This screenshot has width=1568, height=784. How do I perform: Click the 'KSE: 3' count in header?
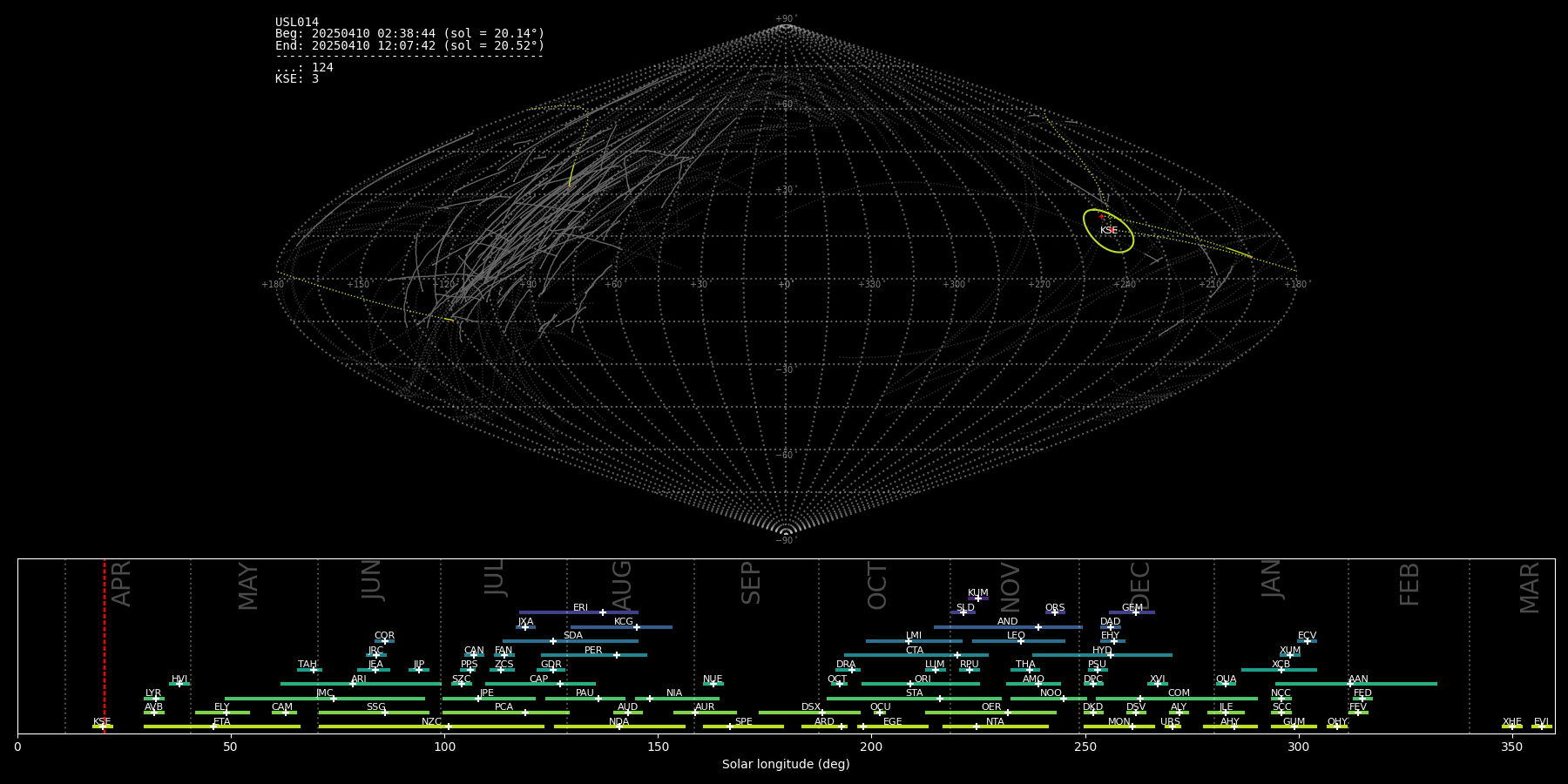click(x=297, y=79)
